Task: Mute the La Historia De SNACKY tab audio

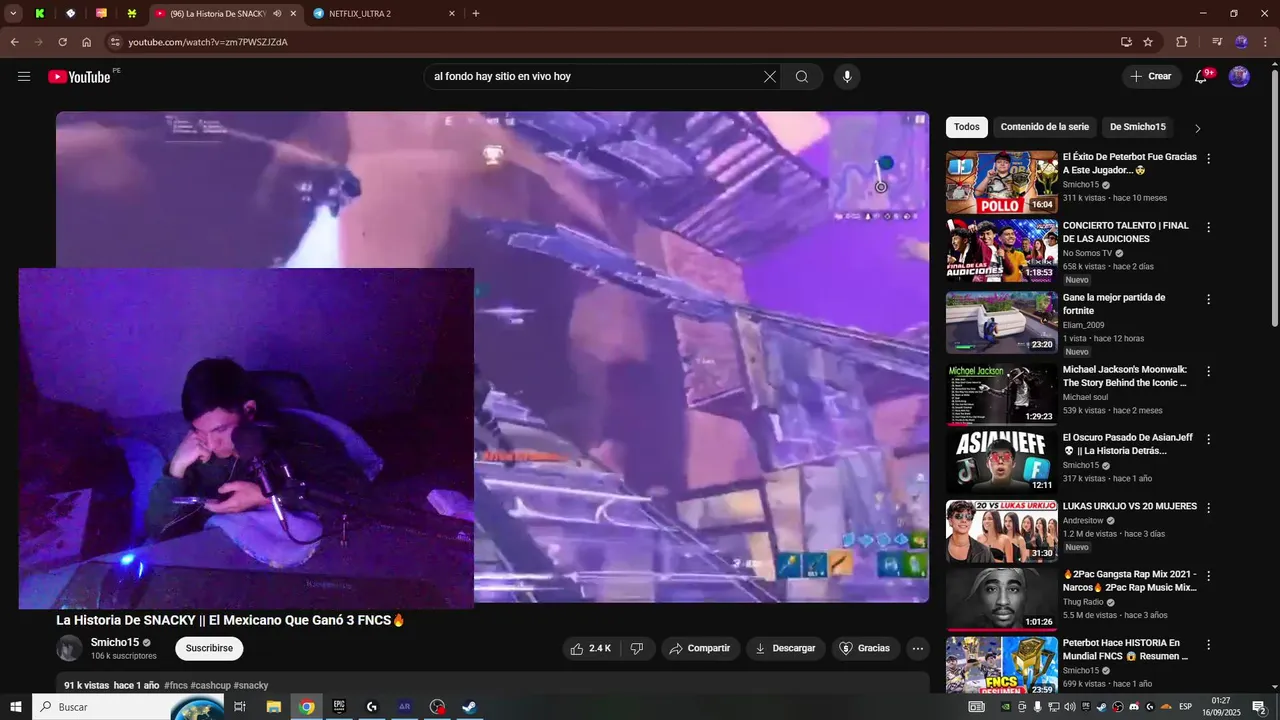Action: [277, 14]
